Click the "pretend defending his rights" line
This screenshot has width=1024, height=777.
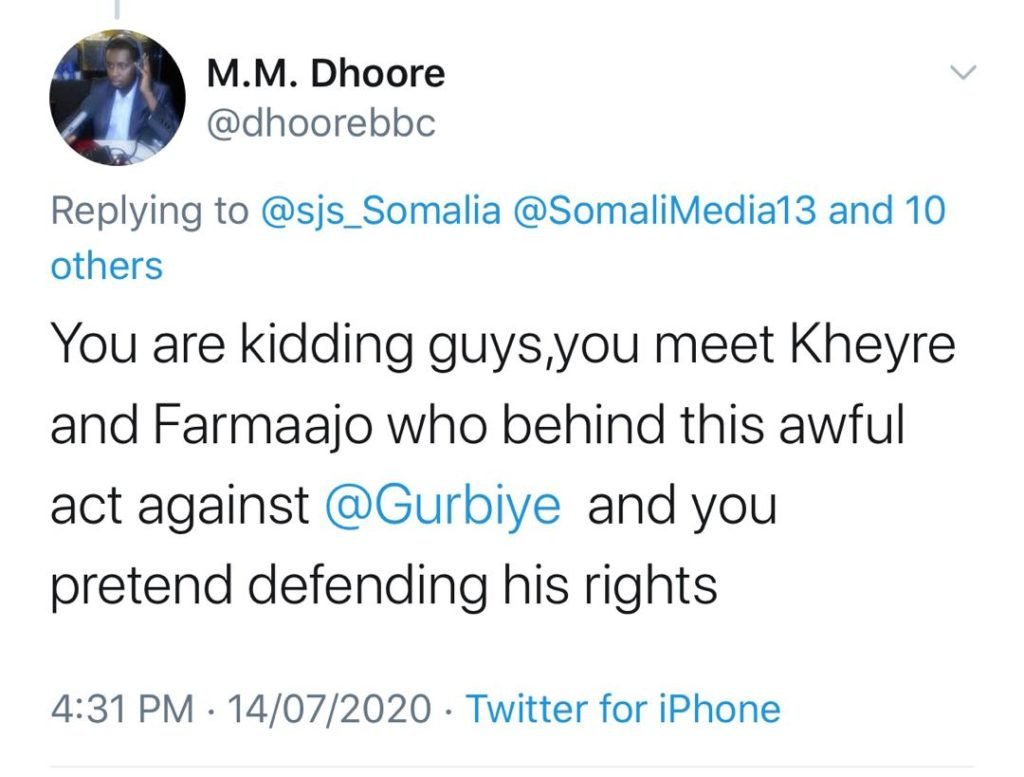click(383, 585)
